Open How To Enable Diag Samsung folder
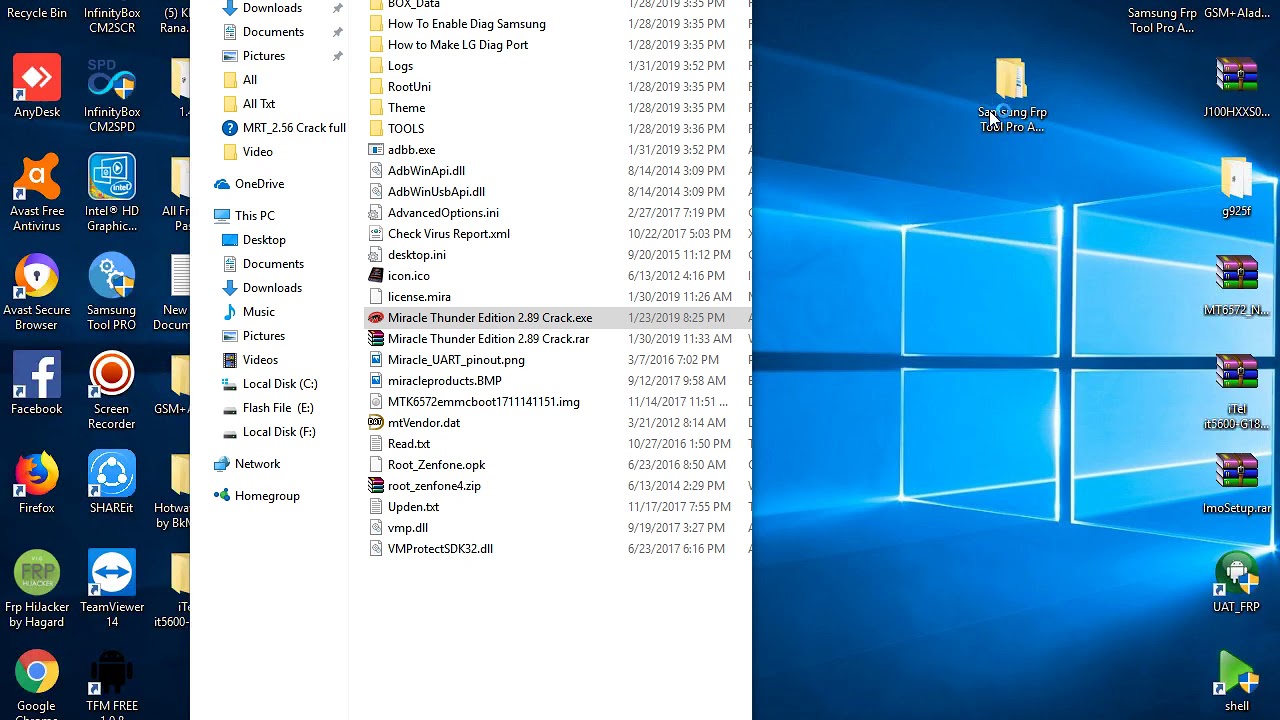Image resolution: width=1280 pixels, height=720 pixels. click(467, 24)
